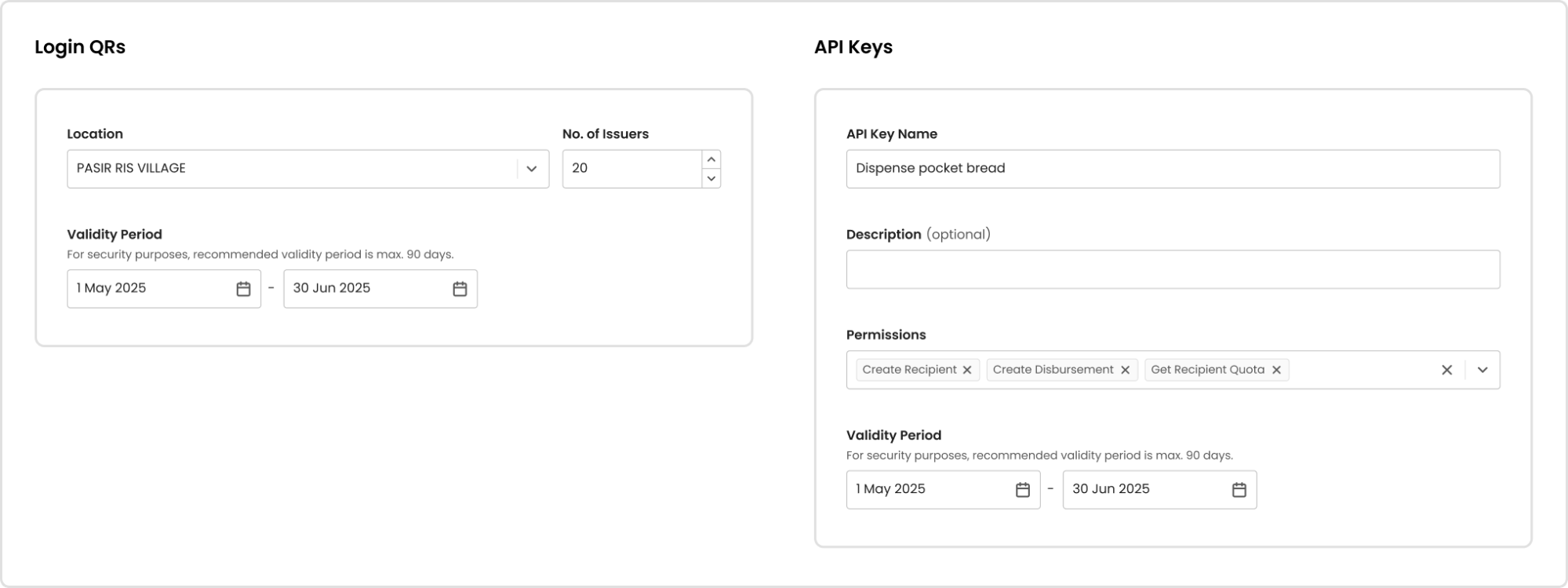Click the Description (optional) label

pos(919,235)
